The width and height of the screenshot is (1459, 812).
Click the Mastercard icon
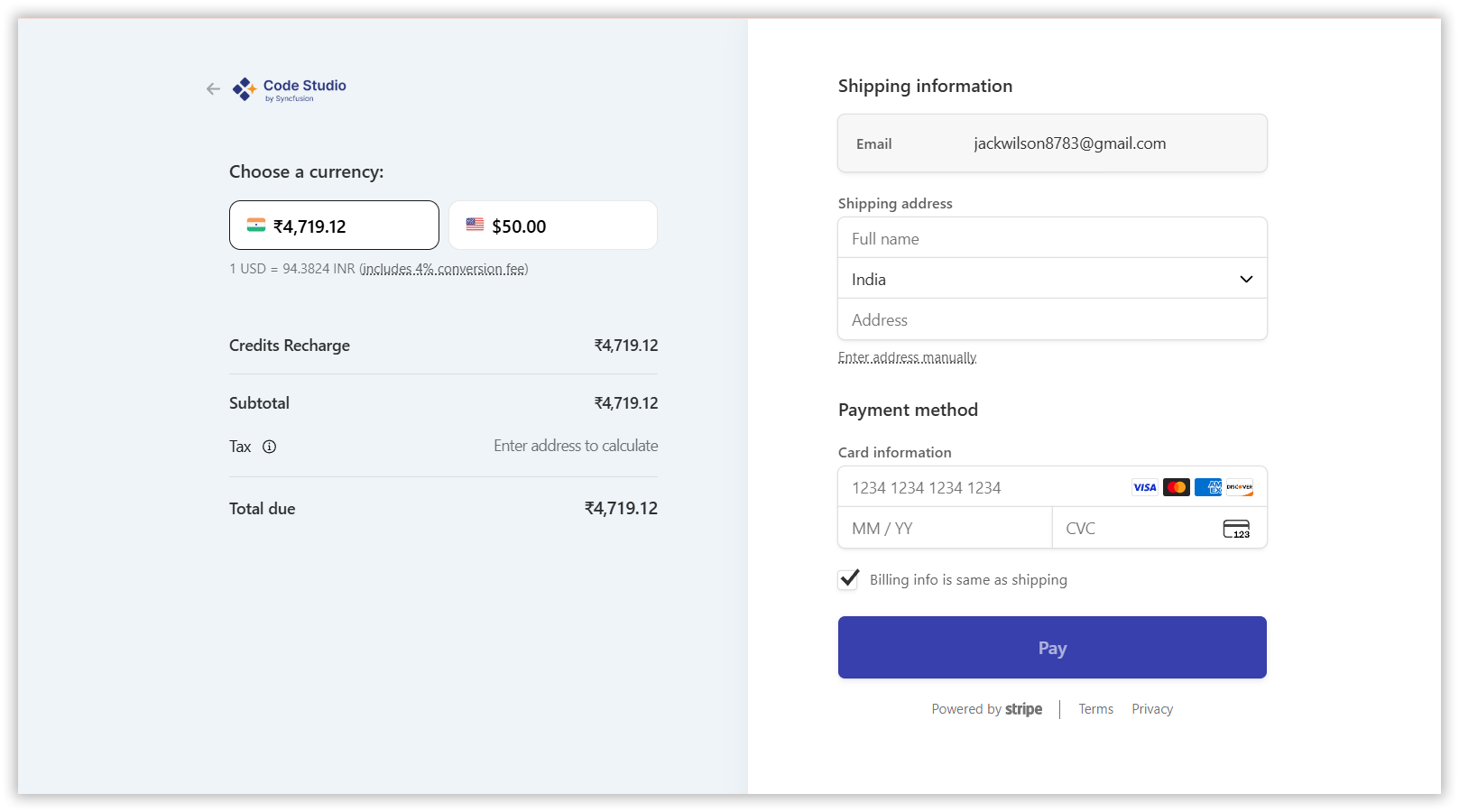pos(1176,487)
